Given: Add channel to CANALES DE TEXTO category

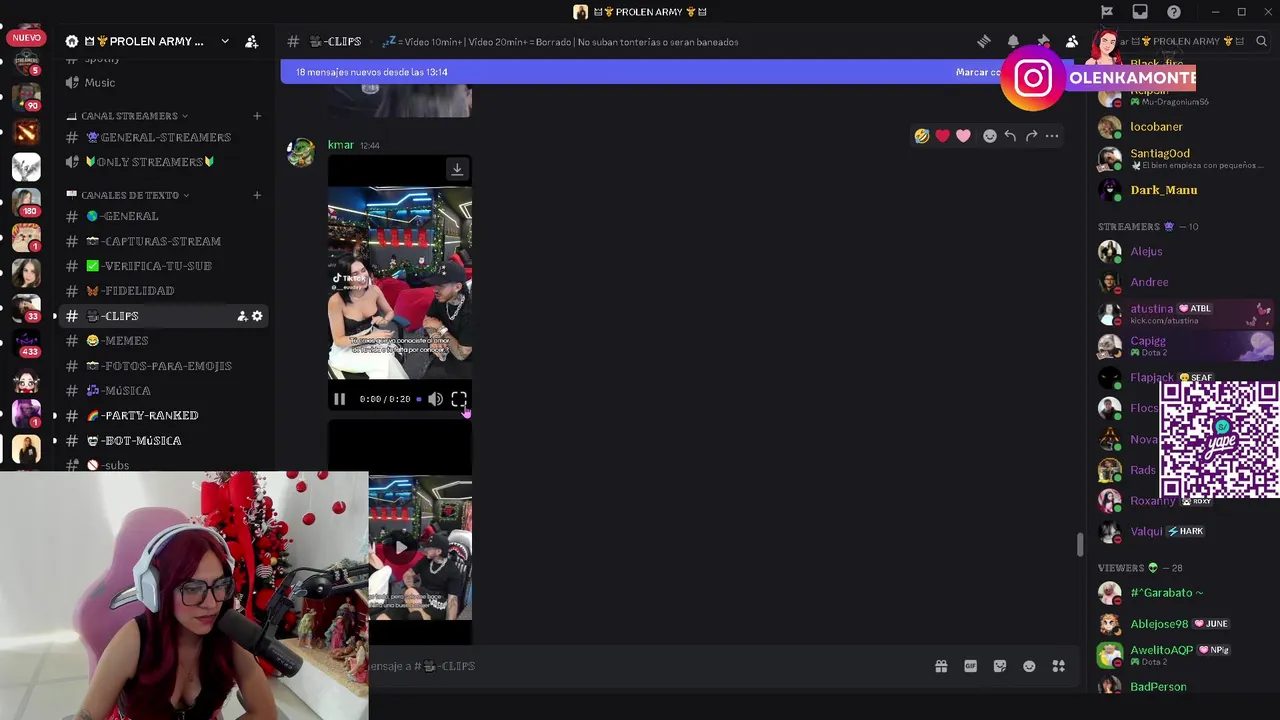Looking at the screenshot, I should tap(257, 195).
